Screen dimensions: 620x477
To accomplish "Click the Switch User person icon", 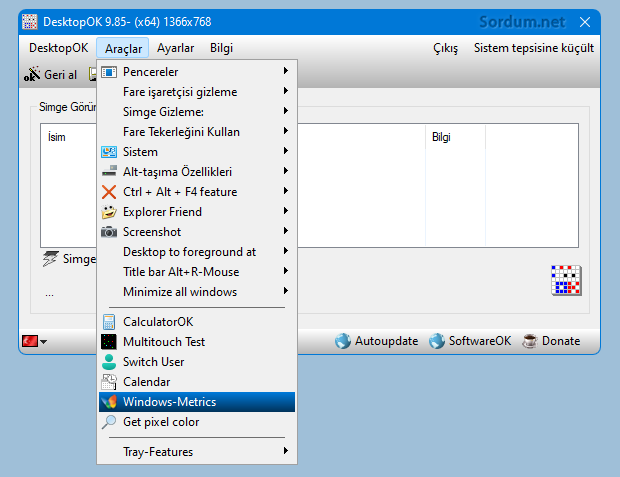I will [x=109, y=362].
